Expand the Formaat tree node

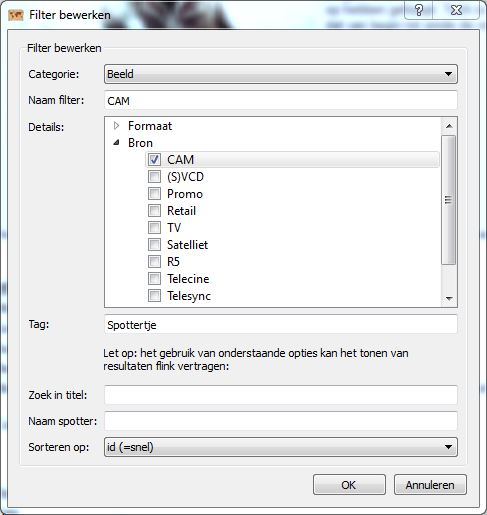(116, 126)
